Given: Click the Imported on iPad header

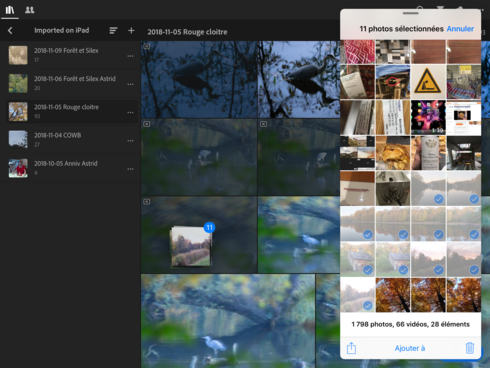Looking at the screenshot, I should (62, 30).
